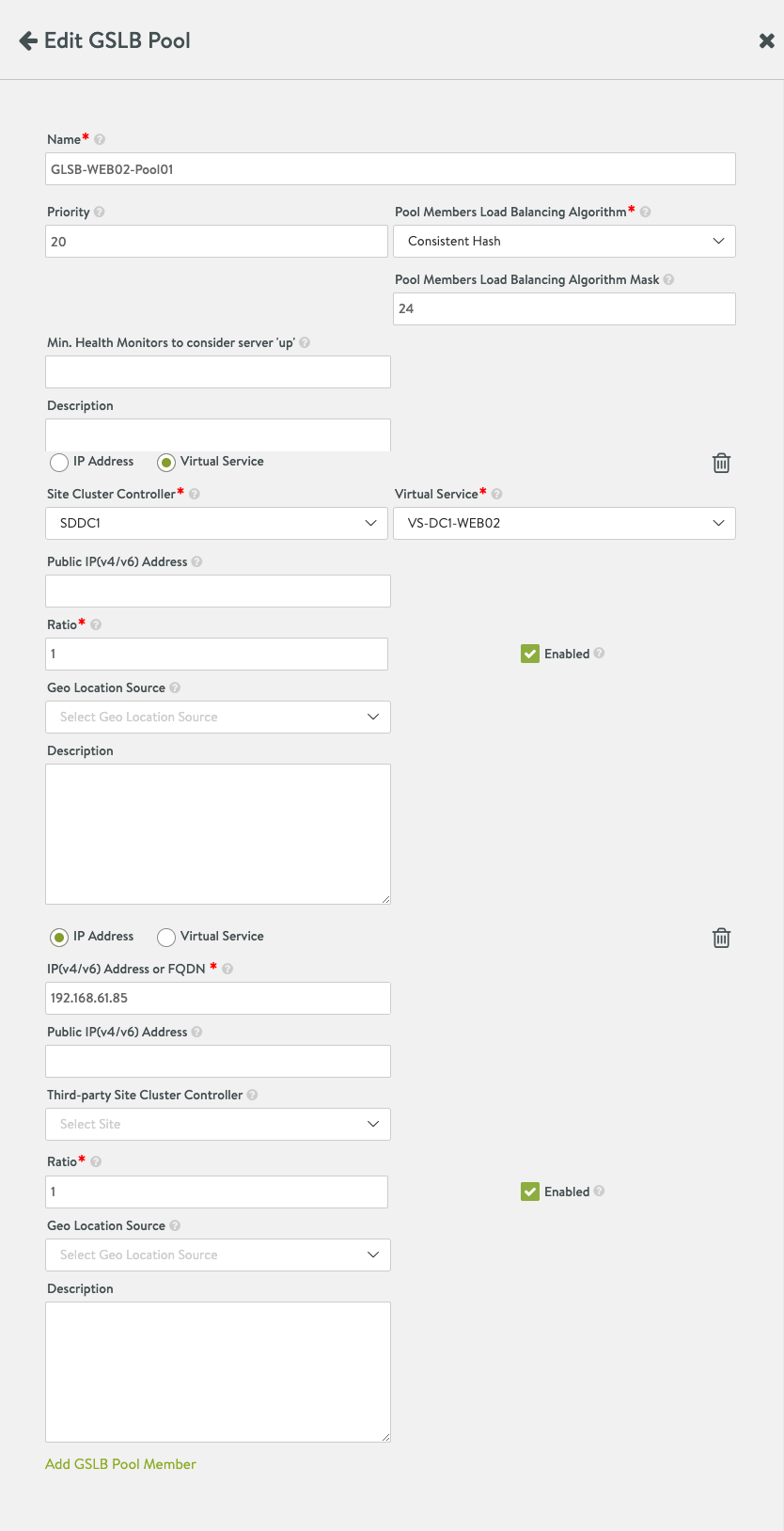Open help for Load Balancing Algorithm Mask

coord(668,279)
